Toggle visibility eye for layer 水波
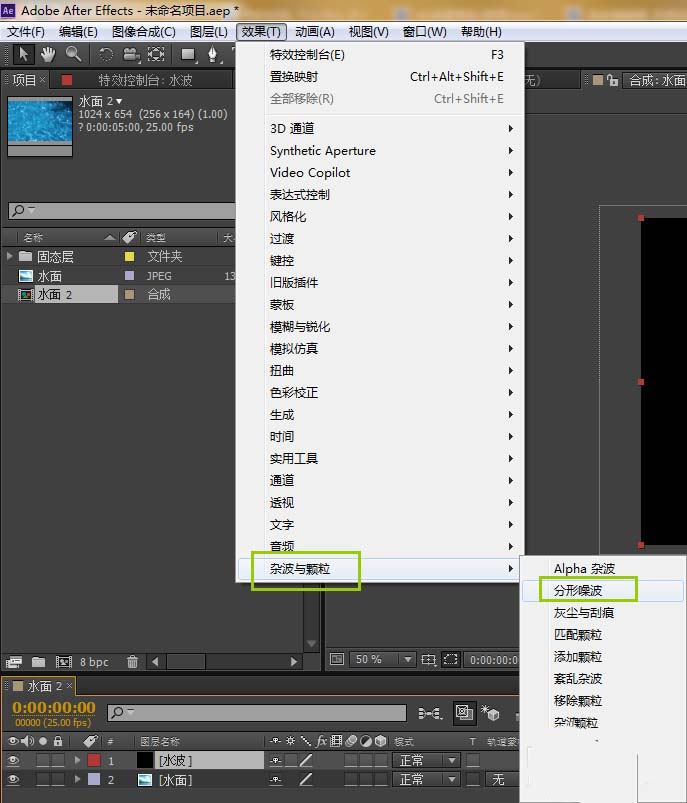 pyautogui.click(x=13, y=760)
